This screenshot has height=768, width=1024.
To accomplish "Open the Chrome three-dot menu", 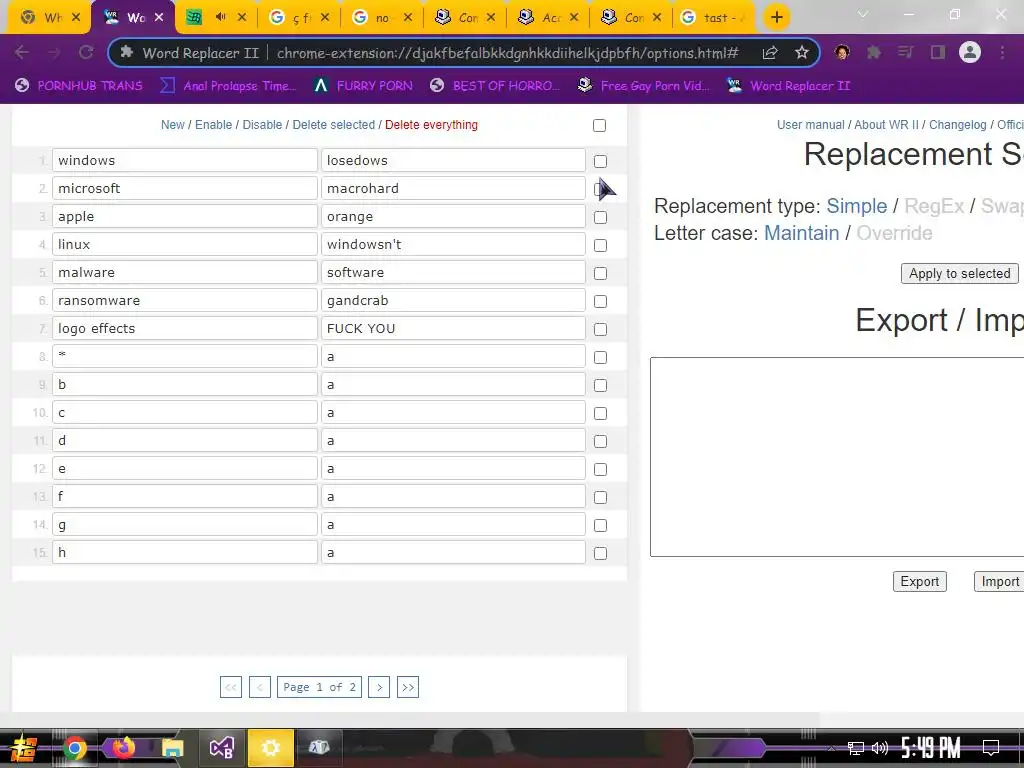I will coord(1002,52).
